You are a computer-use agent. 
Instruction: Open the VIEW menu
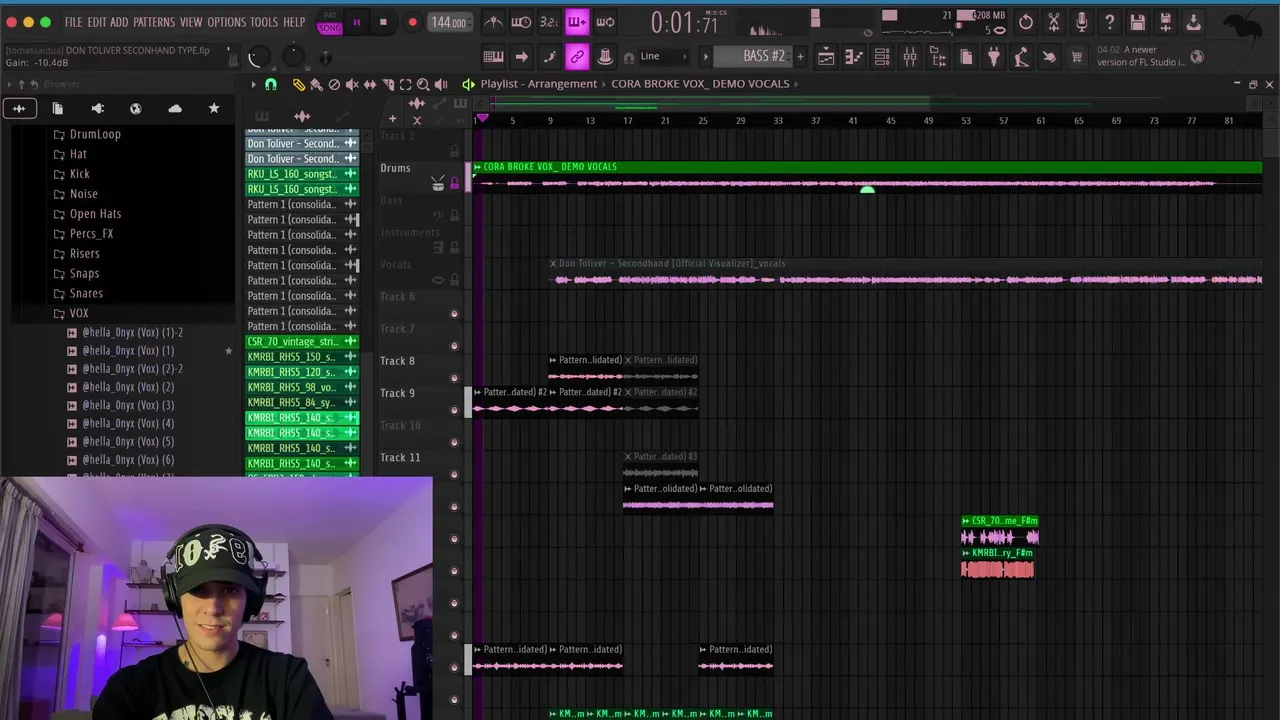pyautogui.click(x=191, y=22)
